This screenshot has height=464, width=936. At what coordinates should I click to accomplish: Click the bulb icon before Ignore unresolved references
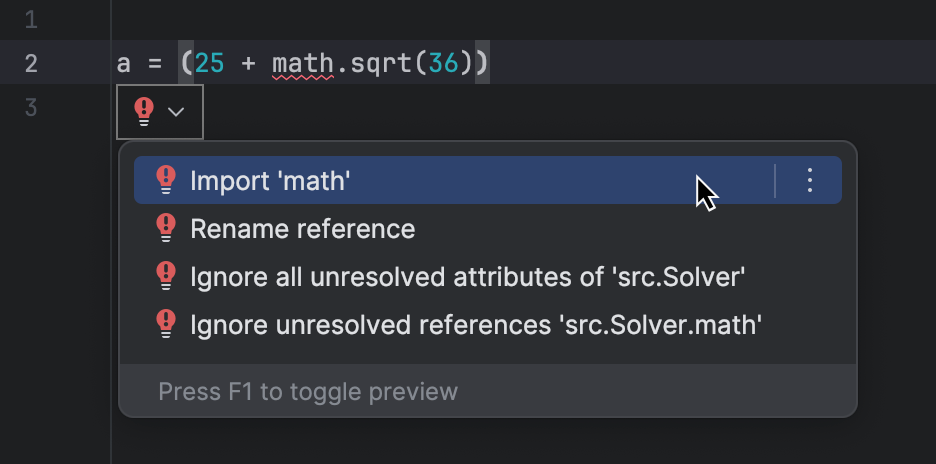[166, 324]
